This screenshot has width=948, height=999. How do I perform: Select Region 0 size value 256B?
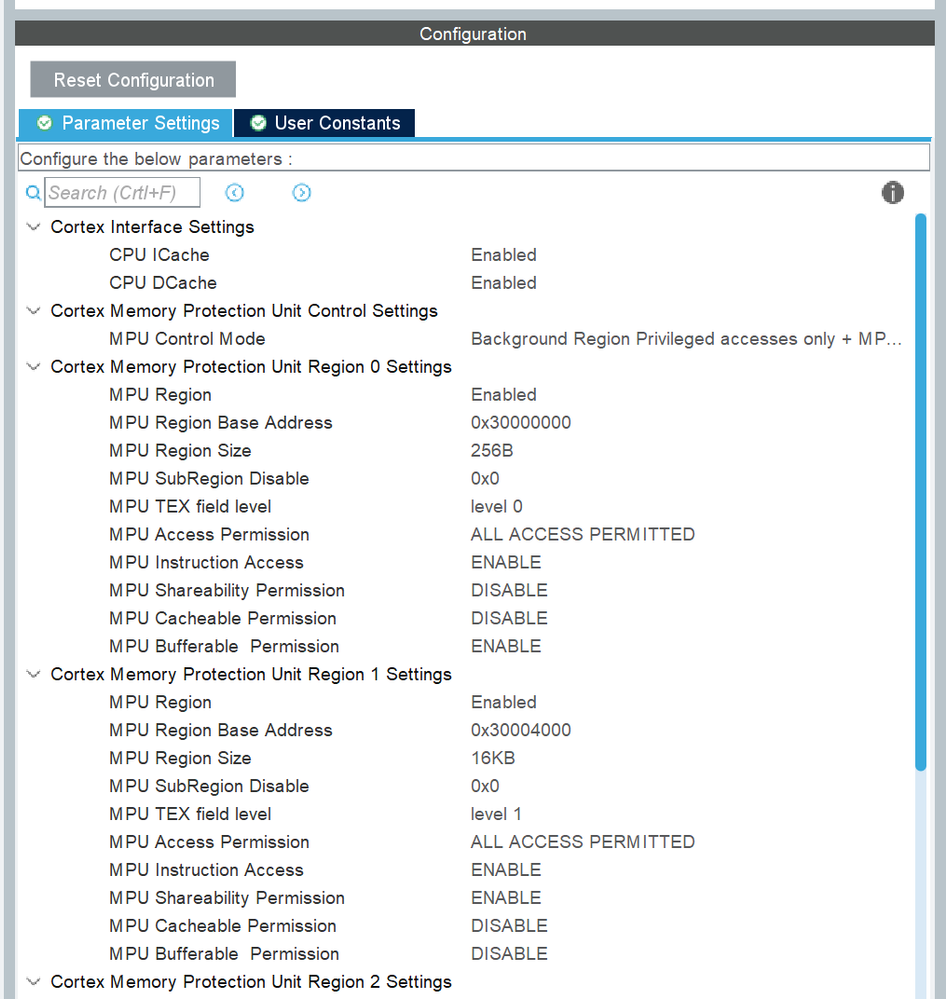492,451
